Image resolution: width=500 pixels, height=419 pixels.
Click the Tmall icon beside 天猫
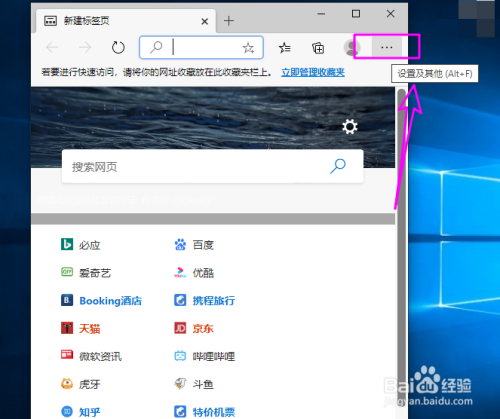(67, 328)
